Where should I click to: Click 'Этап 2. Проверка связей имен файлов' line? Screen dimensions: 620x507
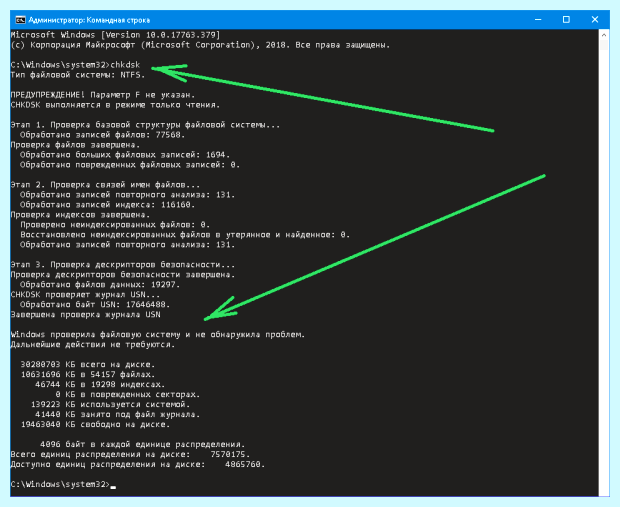pyautogui.click(x=105, y=185)
